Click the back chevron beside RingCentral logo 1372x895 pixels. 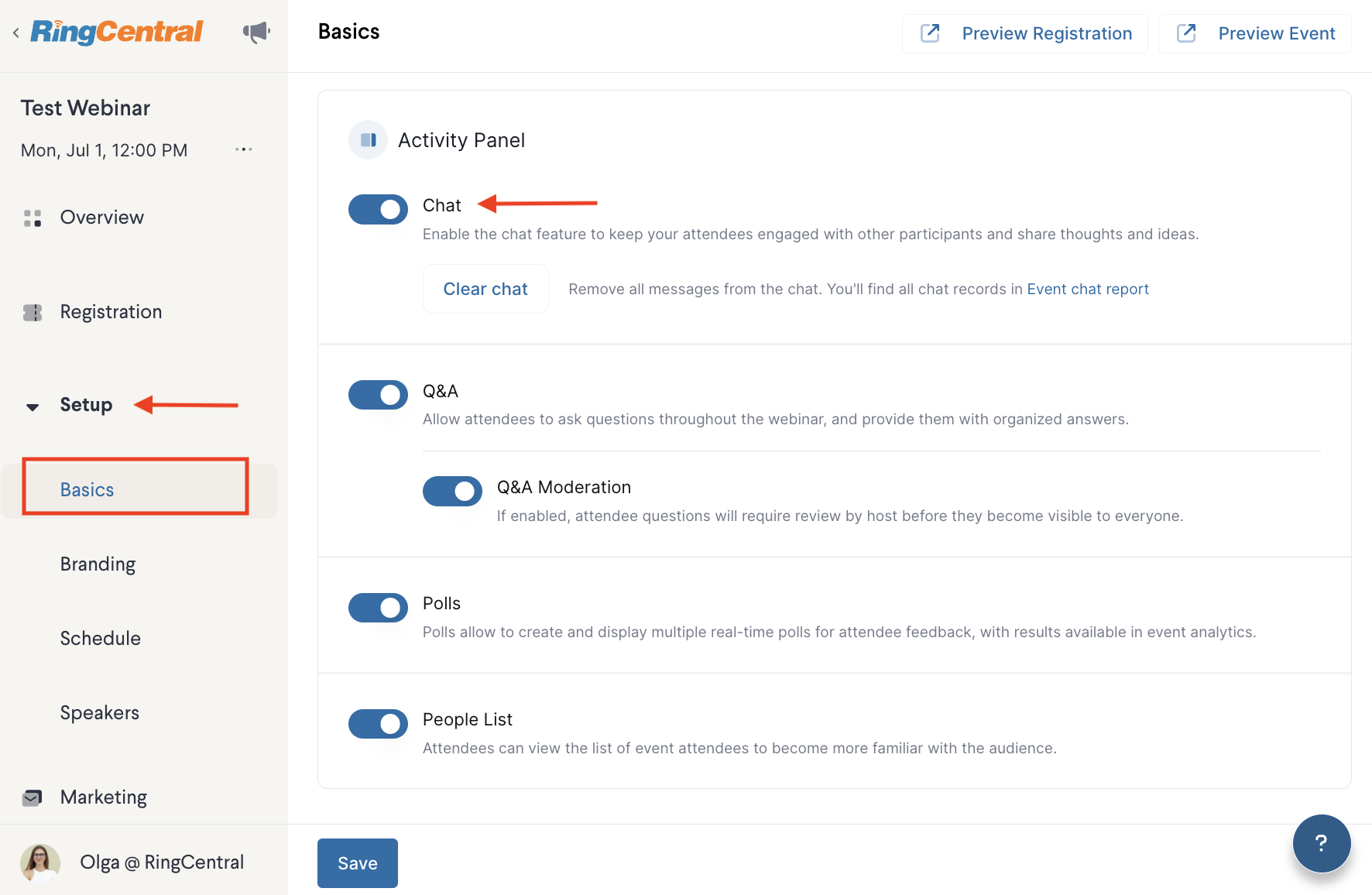click(x=15, y=33)
